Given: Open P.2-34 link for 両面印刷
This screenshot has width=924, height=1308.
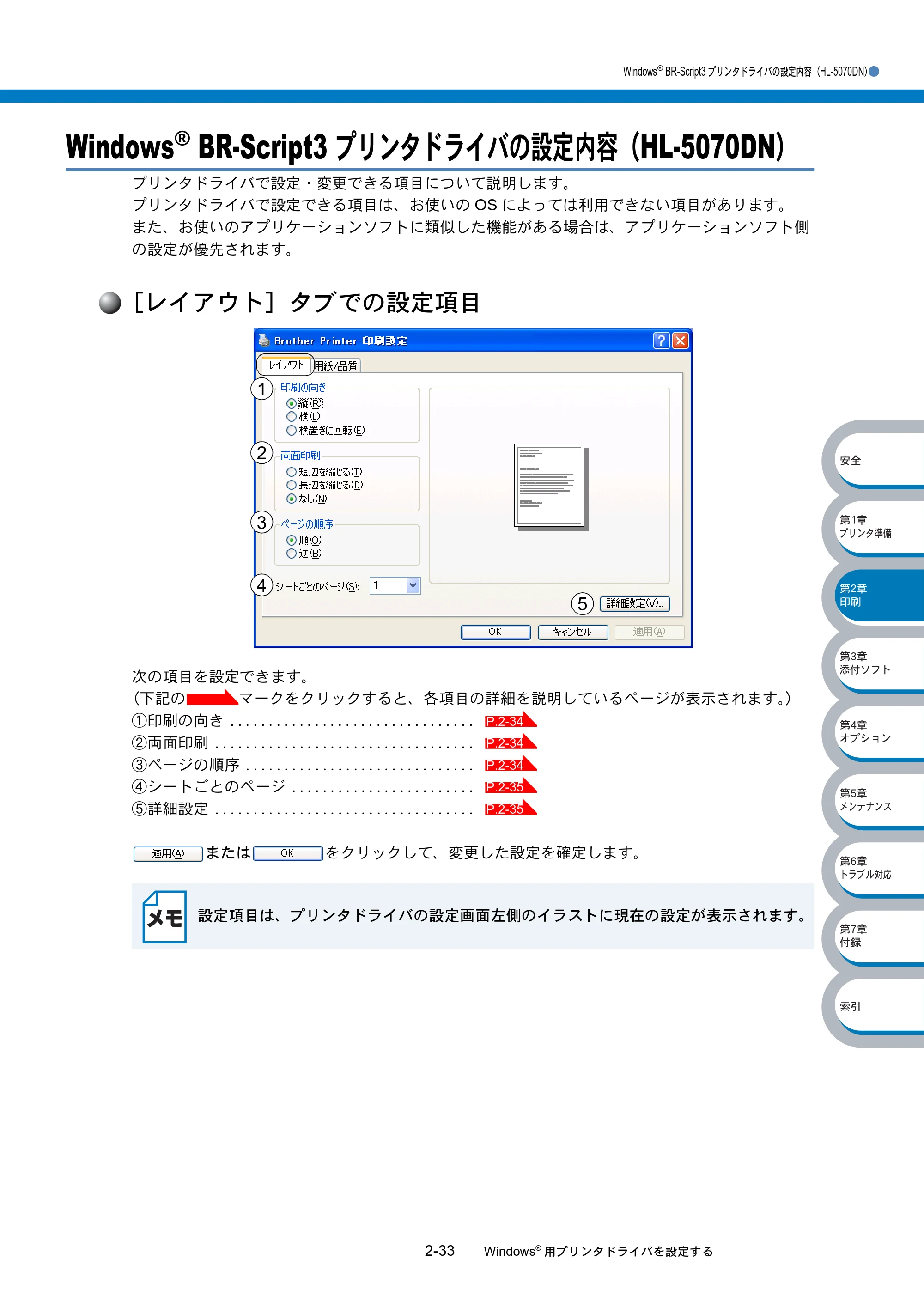Looking at the screenshot, I should click(x=511, y=742).
